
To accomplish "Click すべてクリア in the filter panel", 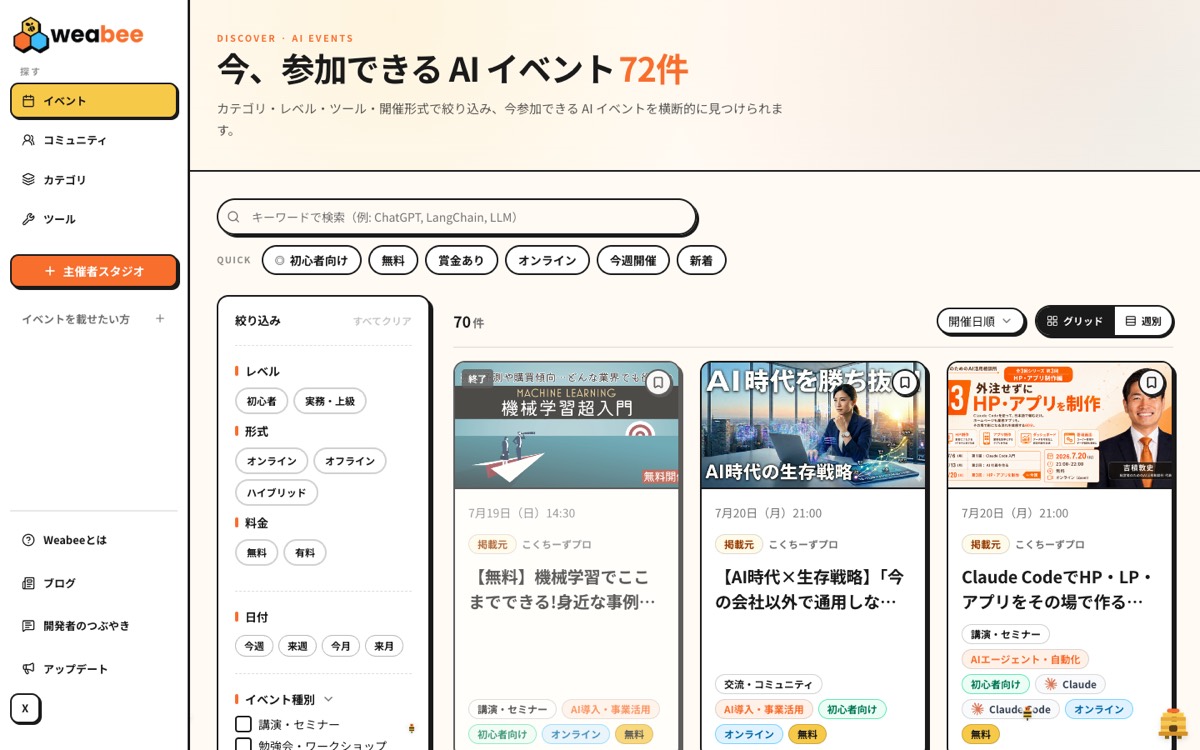I will pos(382,321).
